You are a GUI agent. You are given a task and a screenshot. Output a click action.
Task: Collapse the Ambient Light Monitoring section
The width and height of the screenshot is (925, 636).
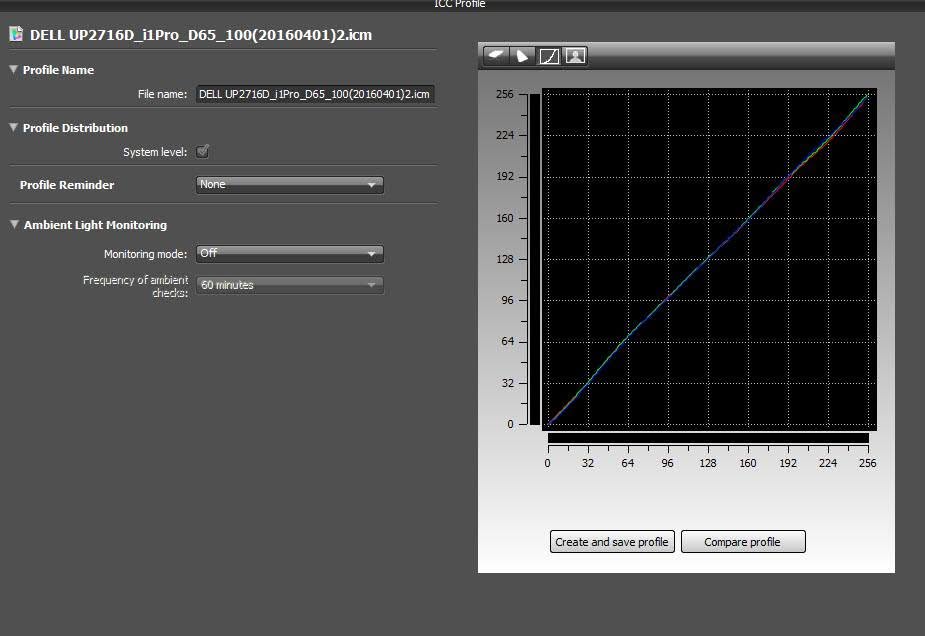pos(14,224)
